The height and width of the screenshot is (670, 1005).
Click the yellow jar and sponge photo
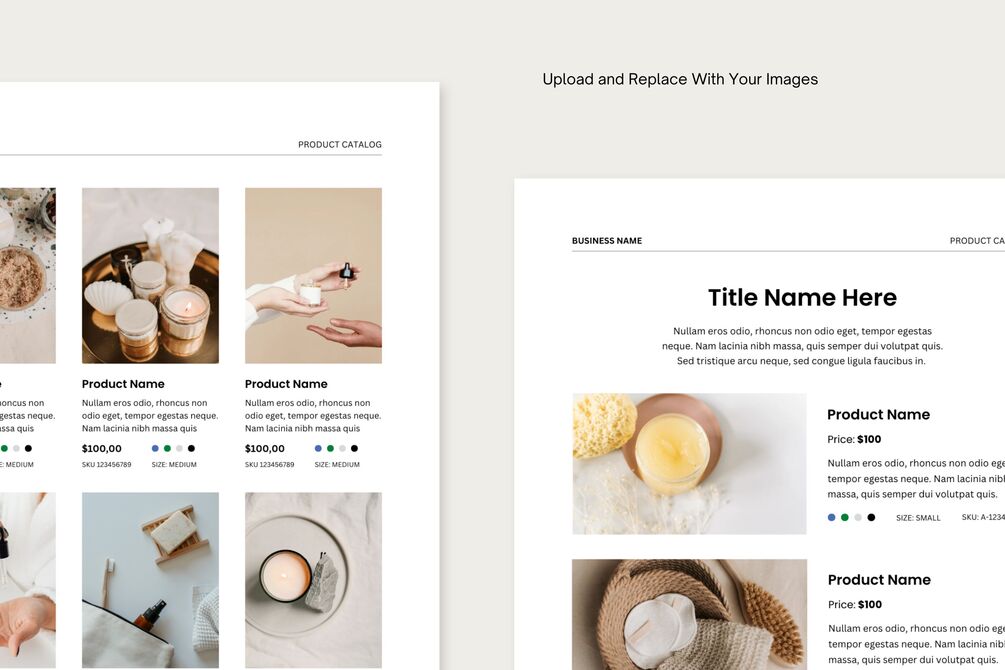[x=689, y=464]
